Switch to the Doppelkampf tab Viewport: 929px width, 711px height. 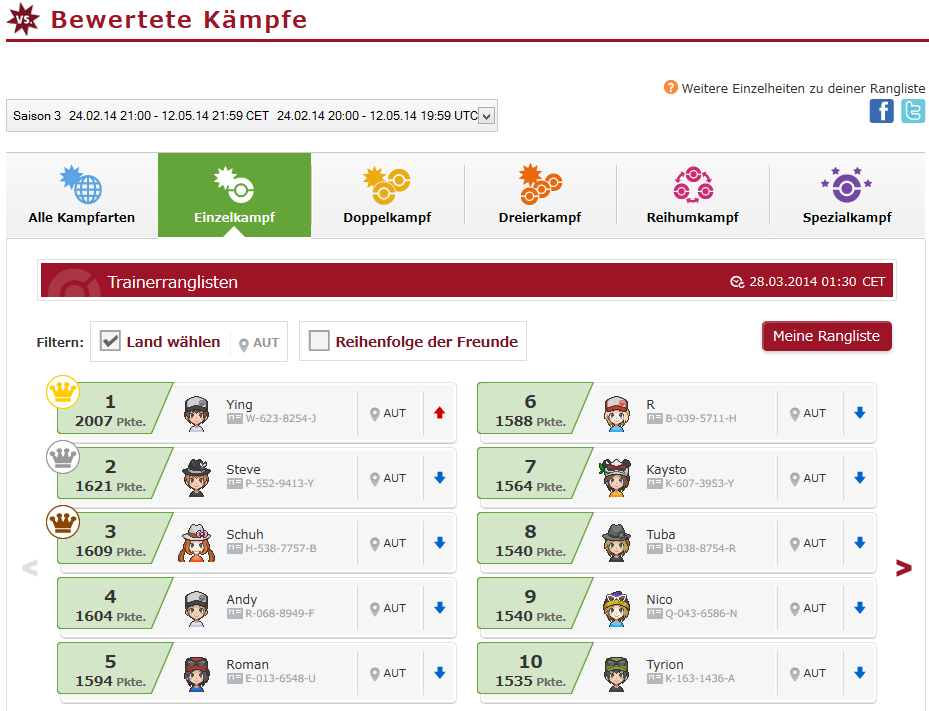coord(387,195)
